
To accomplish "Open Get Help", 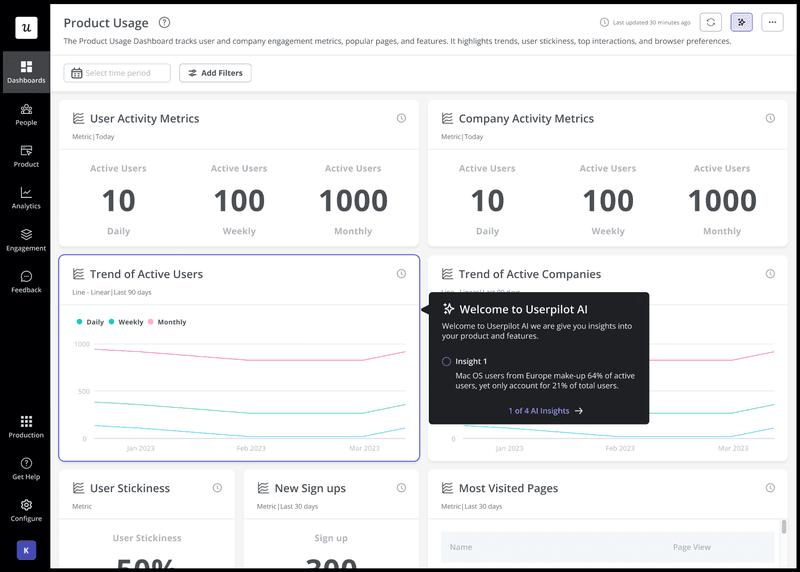I will [26, 469].
